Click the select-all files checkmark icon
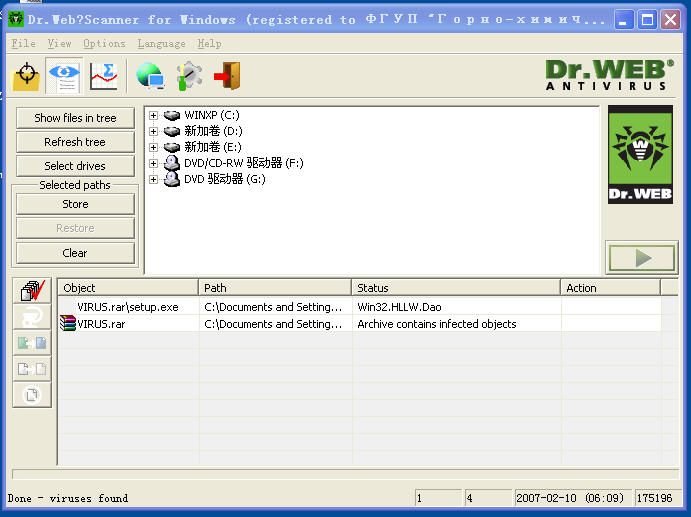Image resolution: width=691 pixels, height=517 pixels. pos(33,291)
